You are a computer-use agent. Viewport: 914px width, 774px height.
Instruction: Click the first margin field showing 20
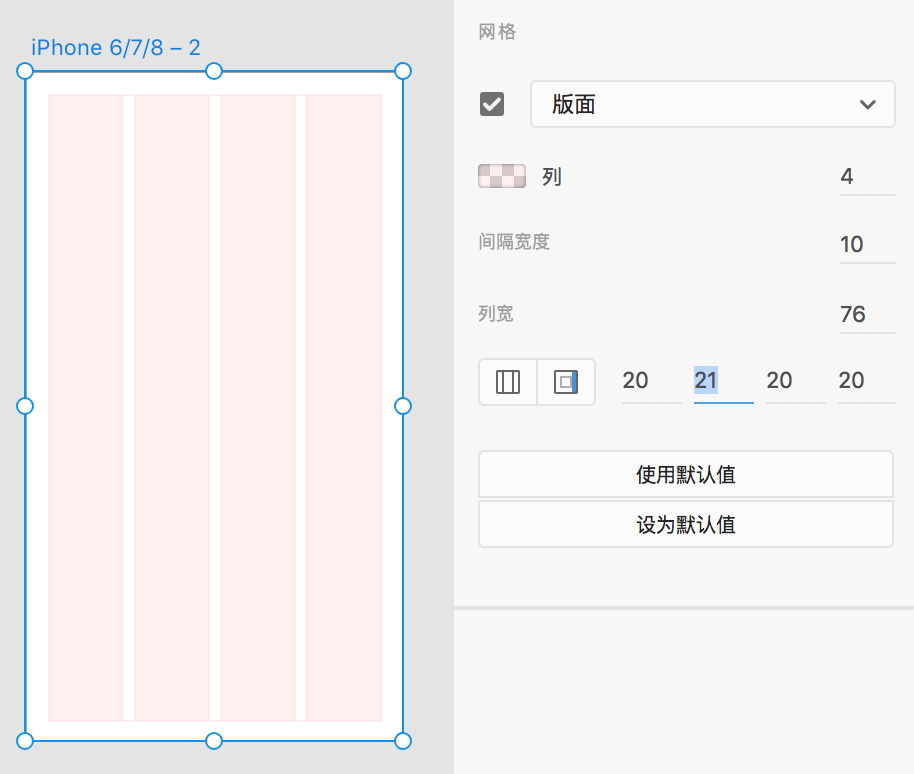click(650, 381)
